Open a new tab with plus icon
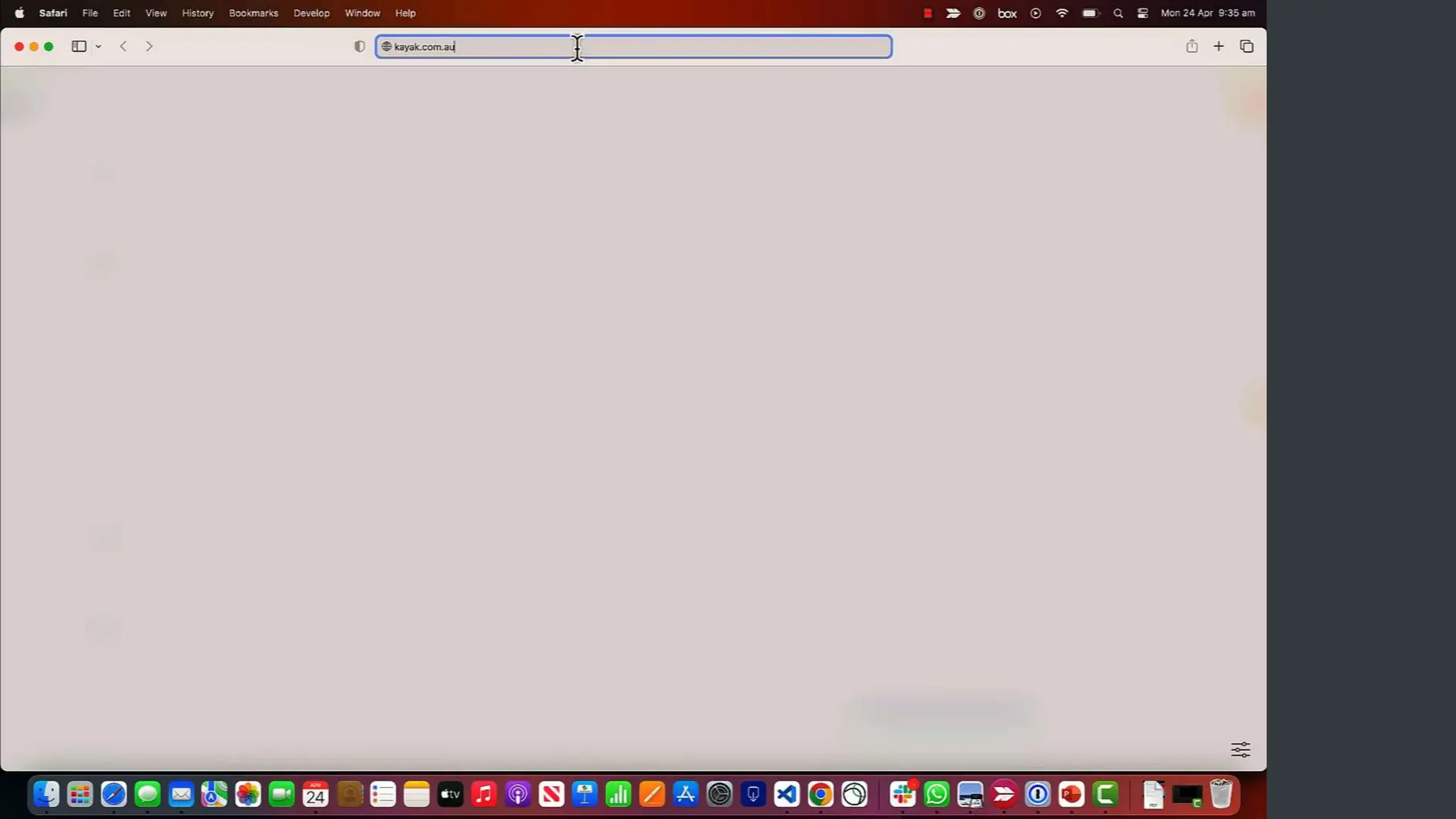Image resolution: width=1456 pixels, height=819 pixels. coord(1219,46)
